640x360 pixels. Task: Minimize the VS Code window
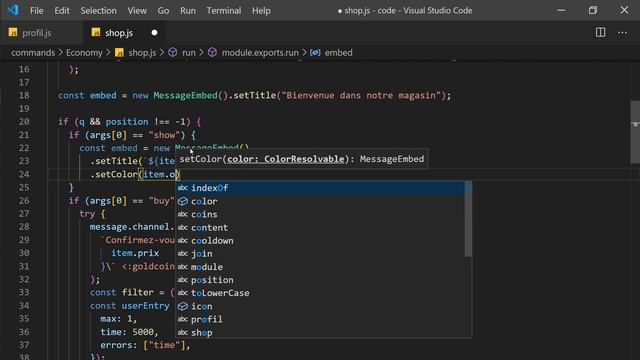pyautogui.click(x=561, y=10)
